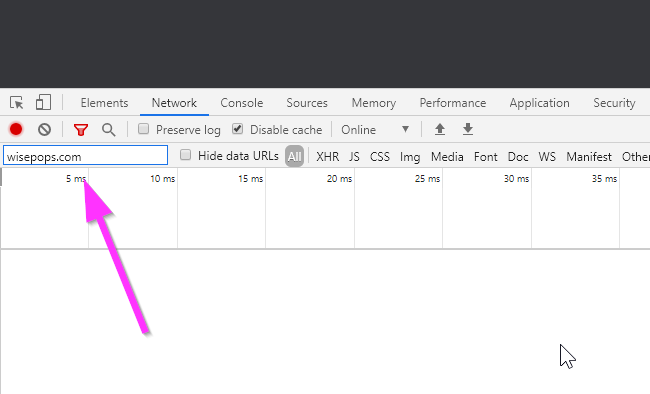650x394 pixels.
Task: Switch to the Console tab
Action: click(242, 103)
